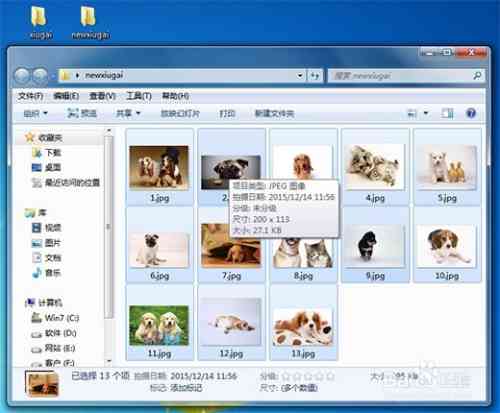
Task: Open Videos (视频) library
Action: (47, 228)
